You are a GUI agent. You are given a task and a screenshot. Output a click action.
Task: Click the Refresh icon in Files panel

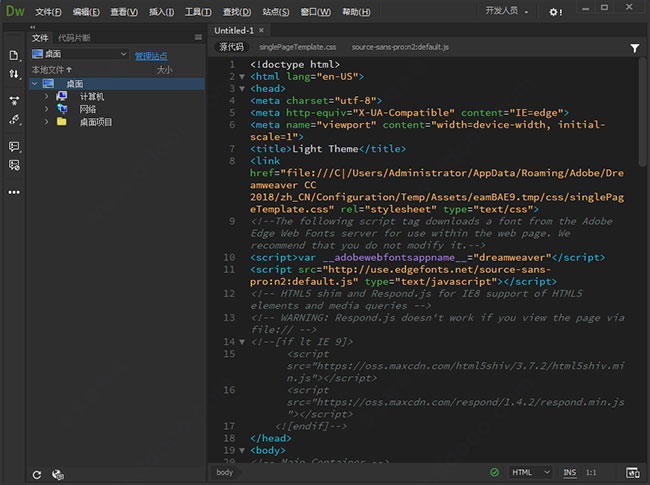tap(37, 475)
